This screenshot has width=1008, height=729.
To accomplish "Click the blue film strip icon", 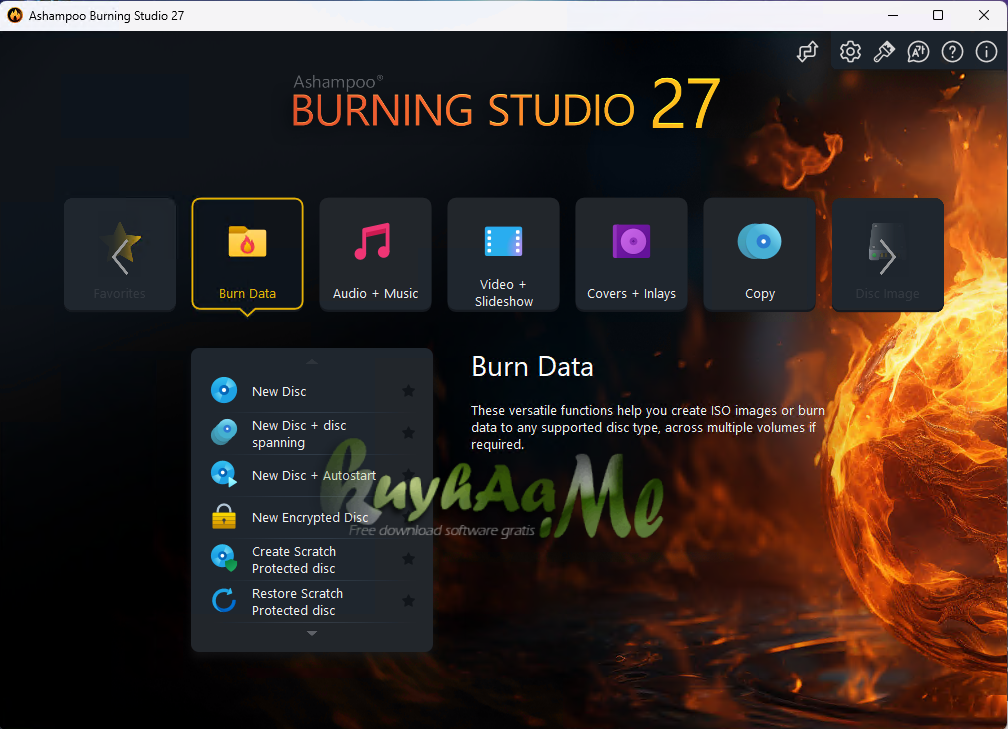I will click(x=503, y=242).
